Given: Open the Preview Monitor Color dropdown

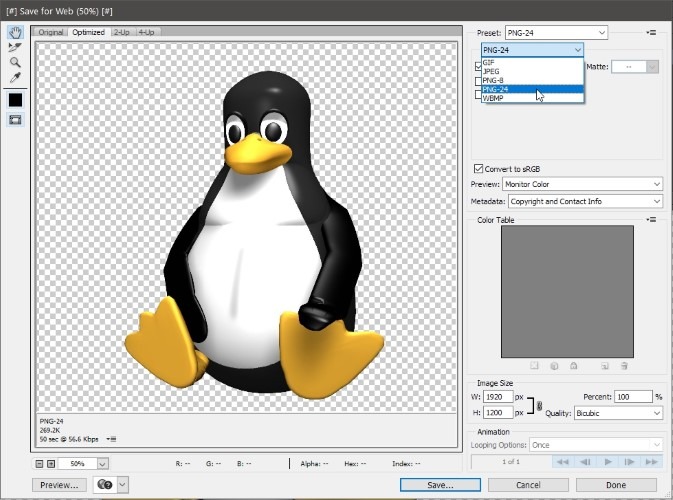Looking at the screenshot, I should 582,184.
